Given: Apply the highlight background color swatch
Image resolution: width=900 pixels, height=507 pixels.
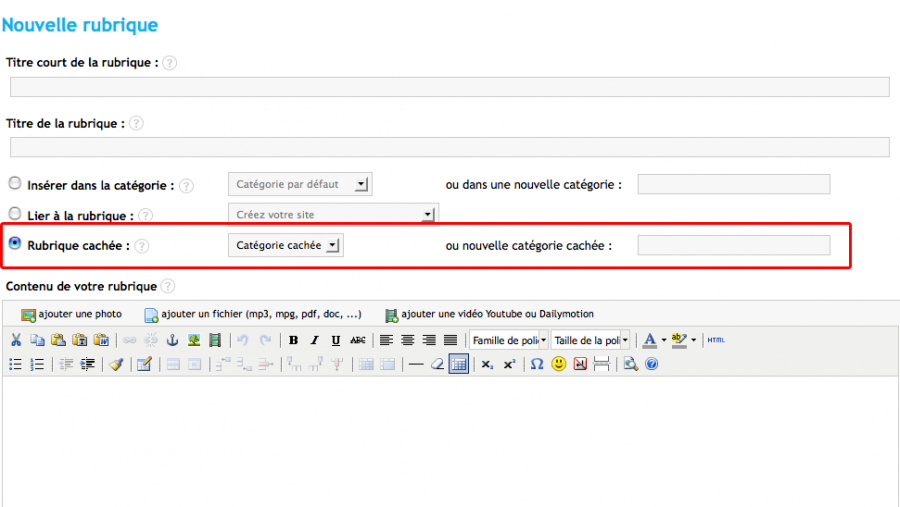Looking at the screenshot, I should pyautogui.click(x=679, y=340).
